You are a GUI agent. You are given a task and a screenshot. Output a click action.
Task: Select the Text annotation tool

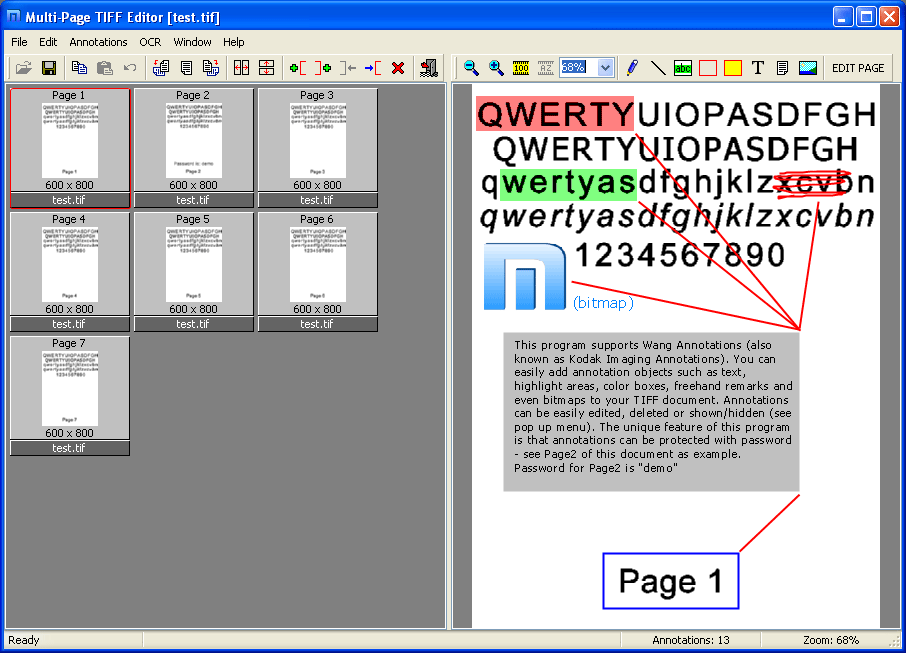[757, 68]
